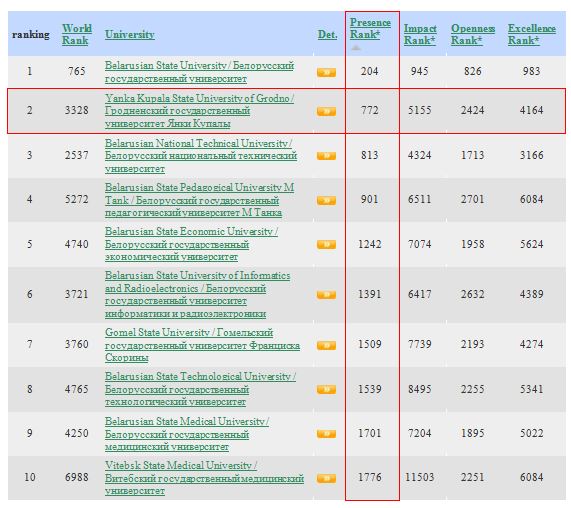571x508 pixels.
Task: Select openness rank value 2193
Action: coord(473,344)
